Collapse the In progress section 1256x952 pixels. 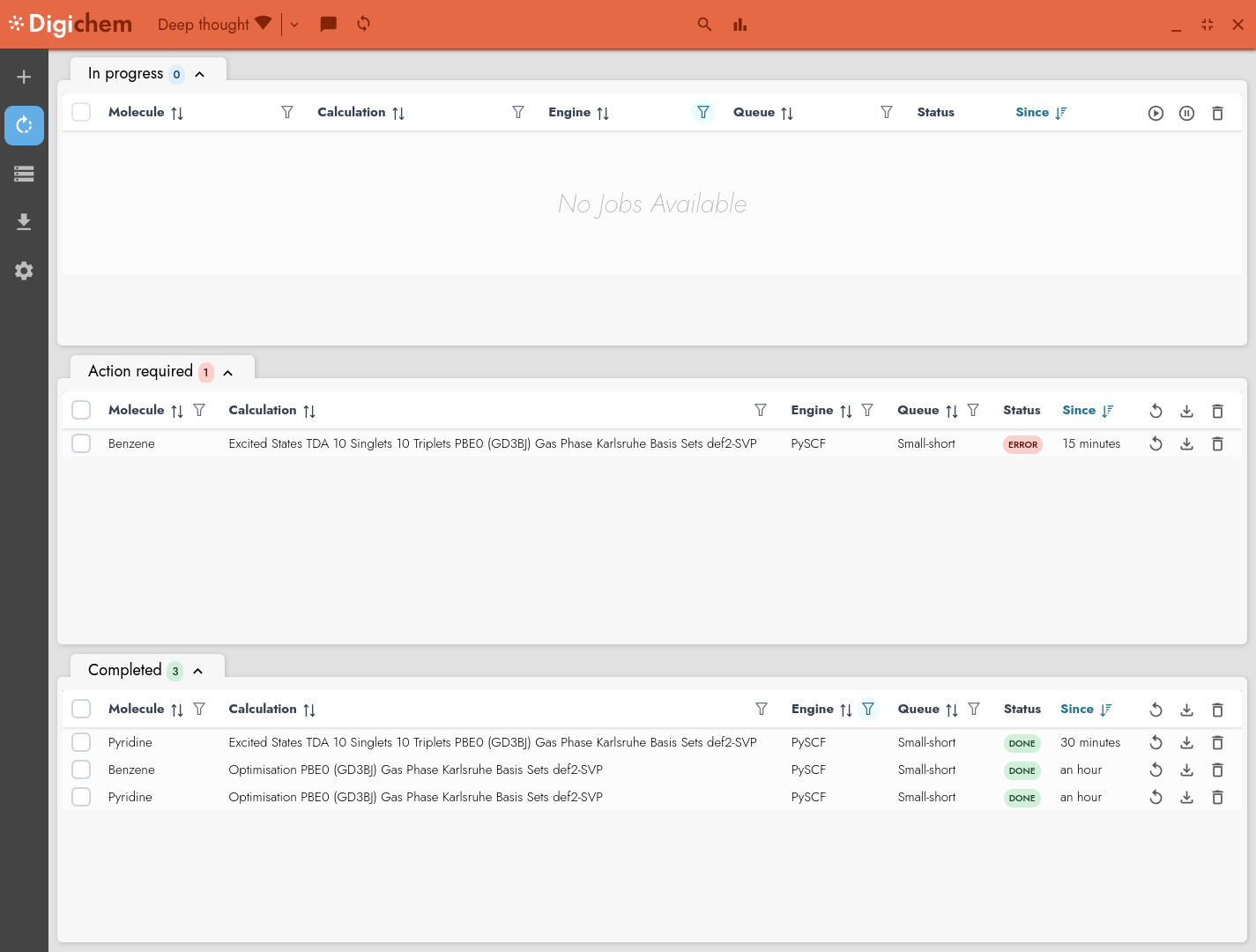click(x=200, y=74)
